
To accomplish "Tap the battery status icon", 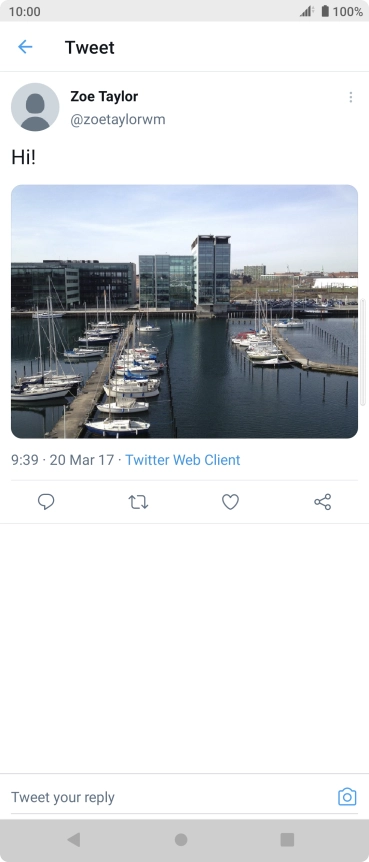I will tap(325, 11).
